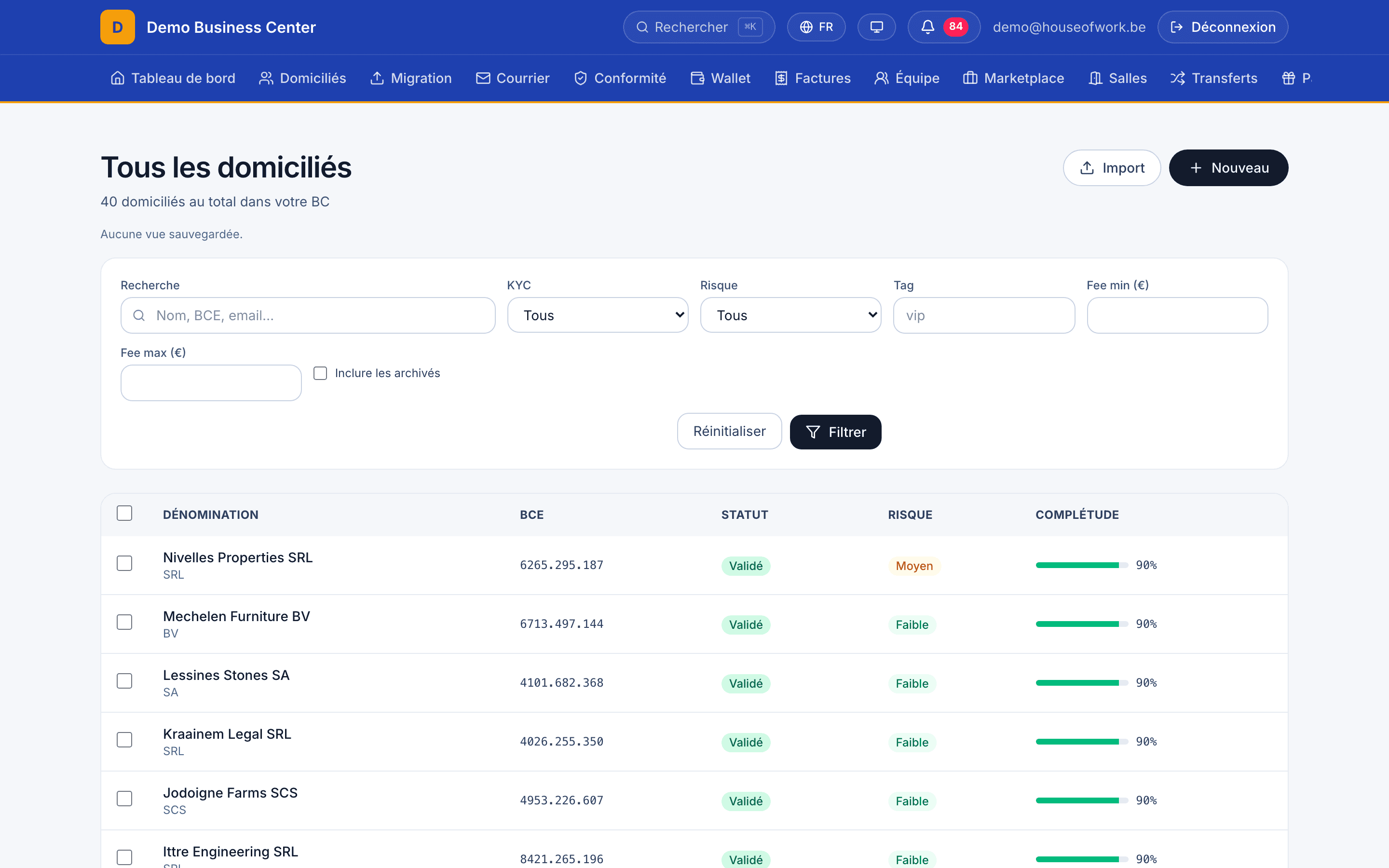
Task: Enable Inclure les archivés checkbox
Action: [320, 373]
